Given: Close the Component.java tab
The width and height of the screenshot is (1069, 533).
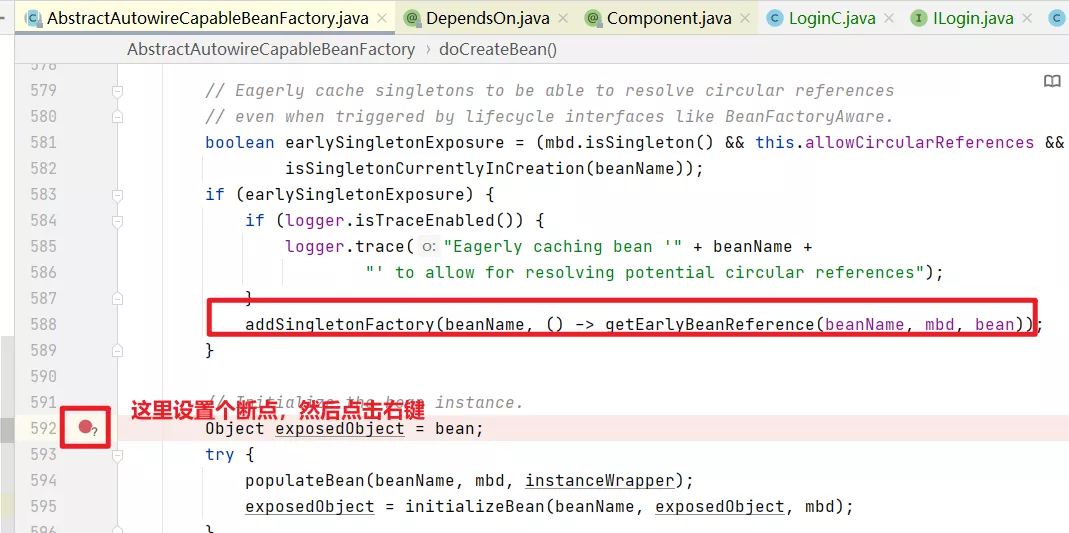Looking at the screenshot, I should coord(745,18).
